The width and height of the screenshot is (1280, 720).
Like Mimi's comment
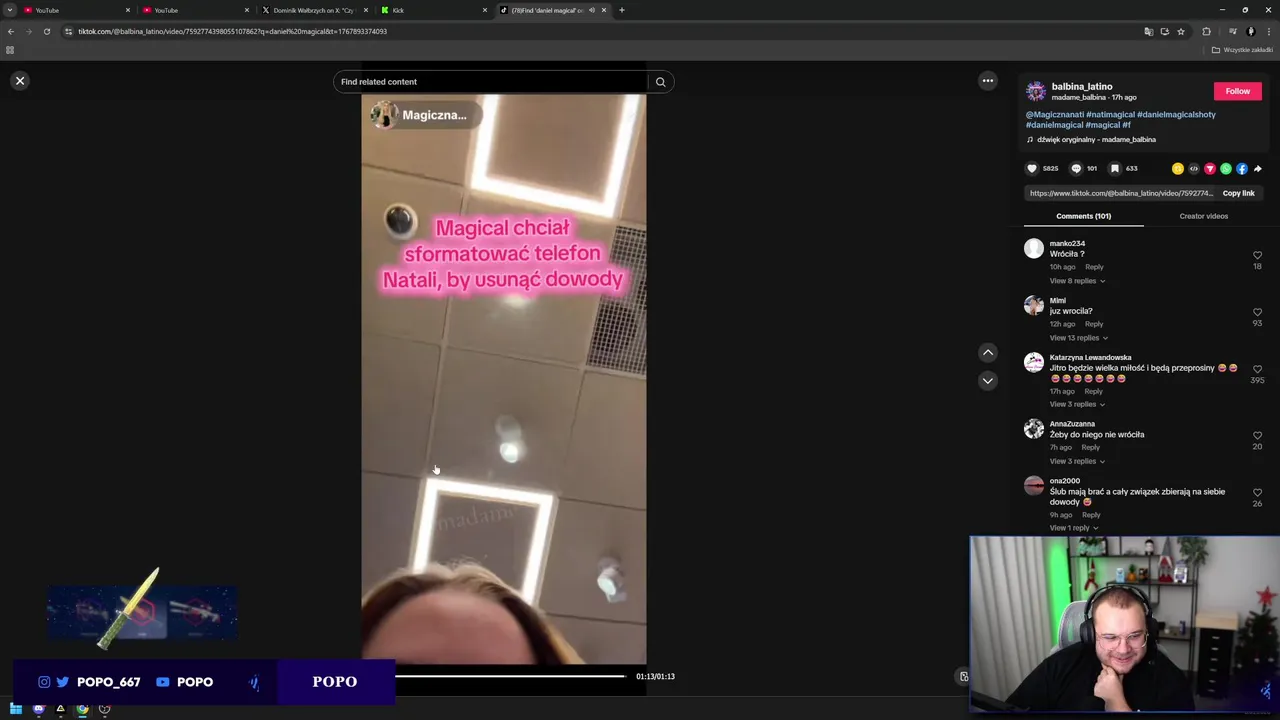coord(1257,312)
